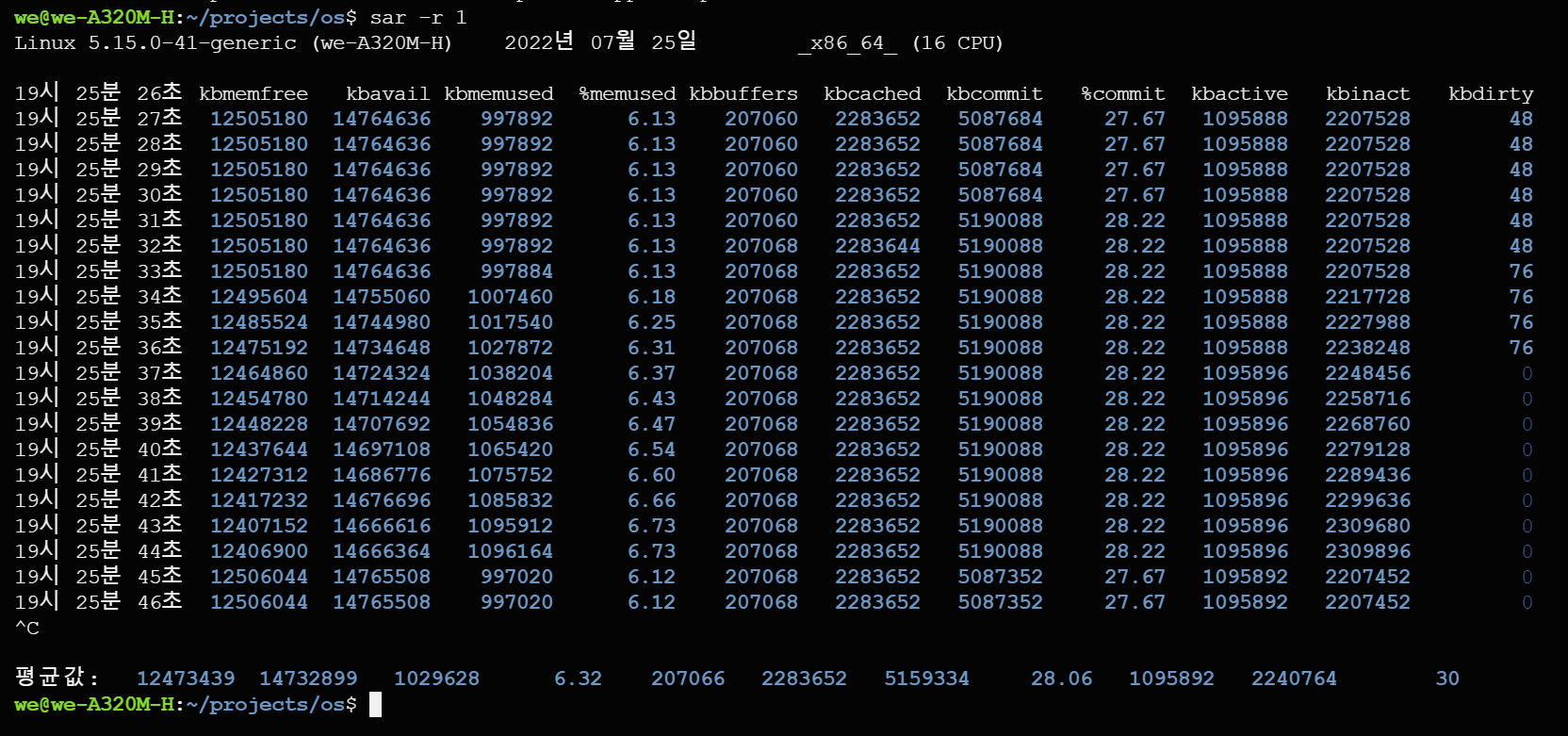This screenshot has width=1568, height=736.
Task: Click the kbmemfree value '12427312'
Action: (x=259, y=476)
